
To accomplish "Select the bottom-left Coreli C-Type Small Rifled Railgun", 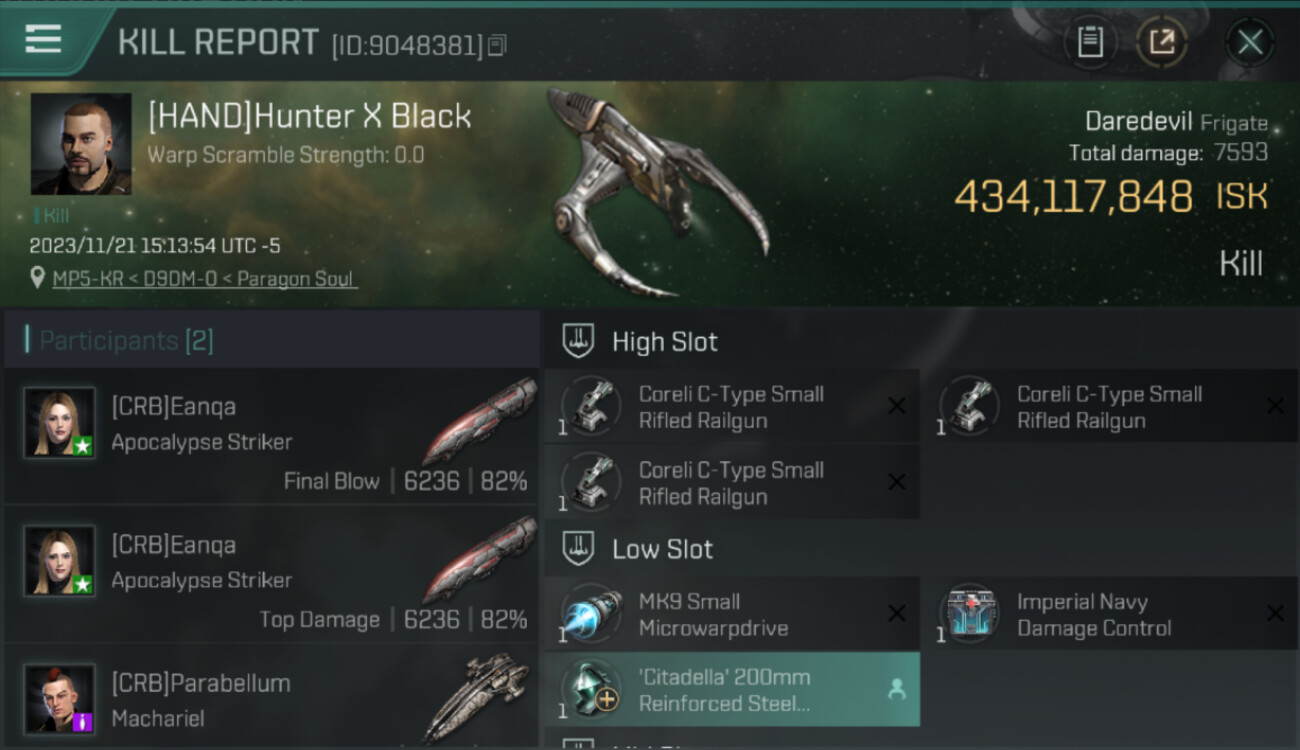I will [x=732, y=482].
